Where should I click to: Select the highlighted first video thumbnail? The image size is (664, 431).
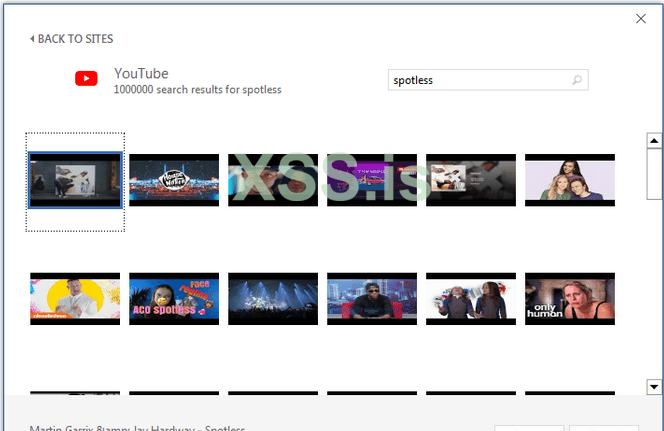pos(75,180)
